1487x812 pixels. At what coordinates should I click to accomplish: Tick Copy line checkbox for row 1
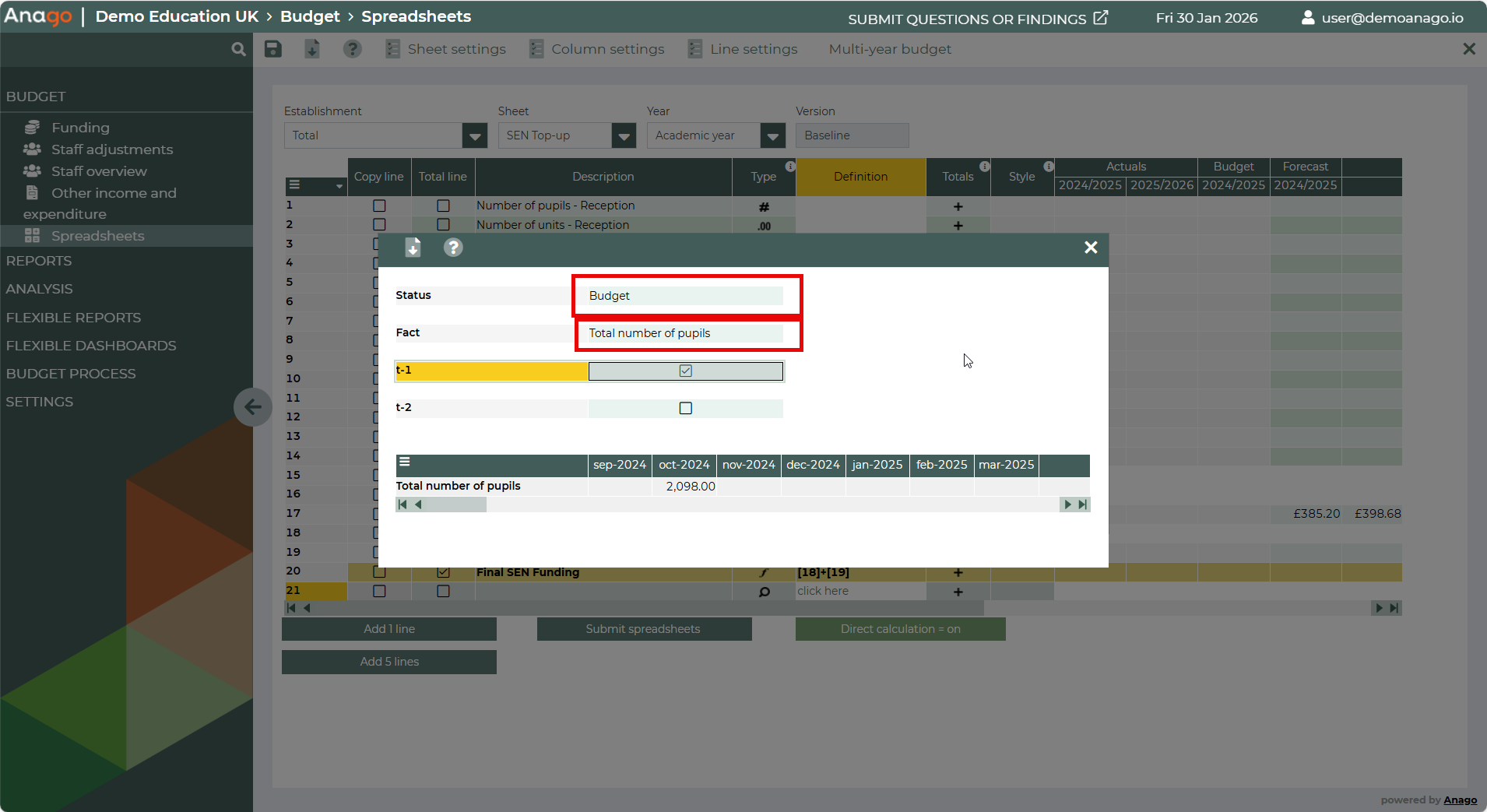point(379,206)
